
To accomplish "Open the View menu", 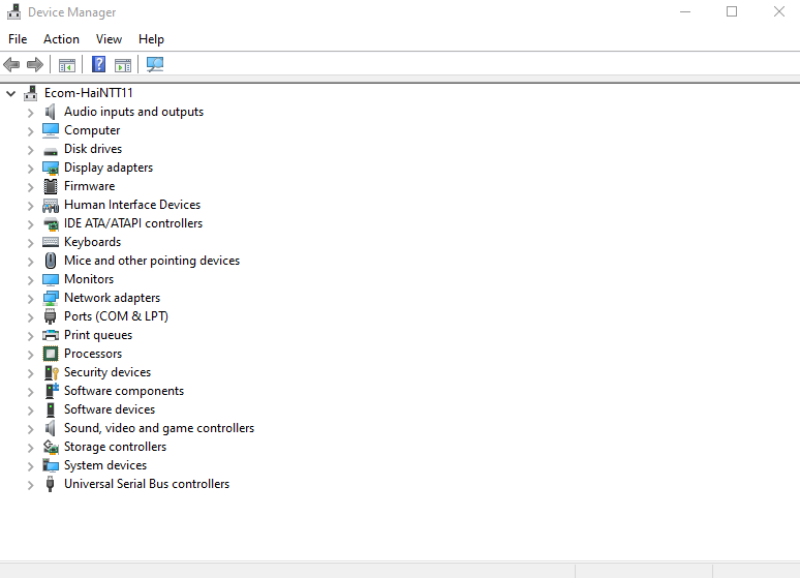I will (109, 39).
